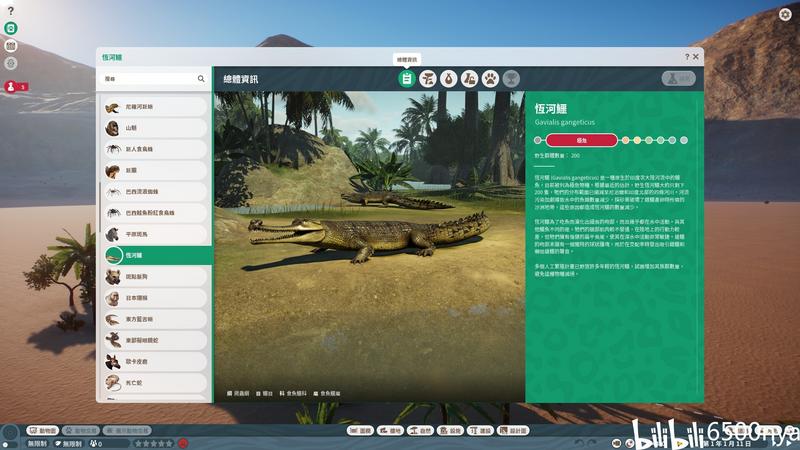The width and height of the screenshot is (800, 450).
Task: Click the calendar icon on left edge
Action: 11,46
